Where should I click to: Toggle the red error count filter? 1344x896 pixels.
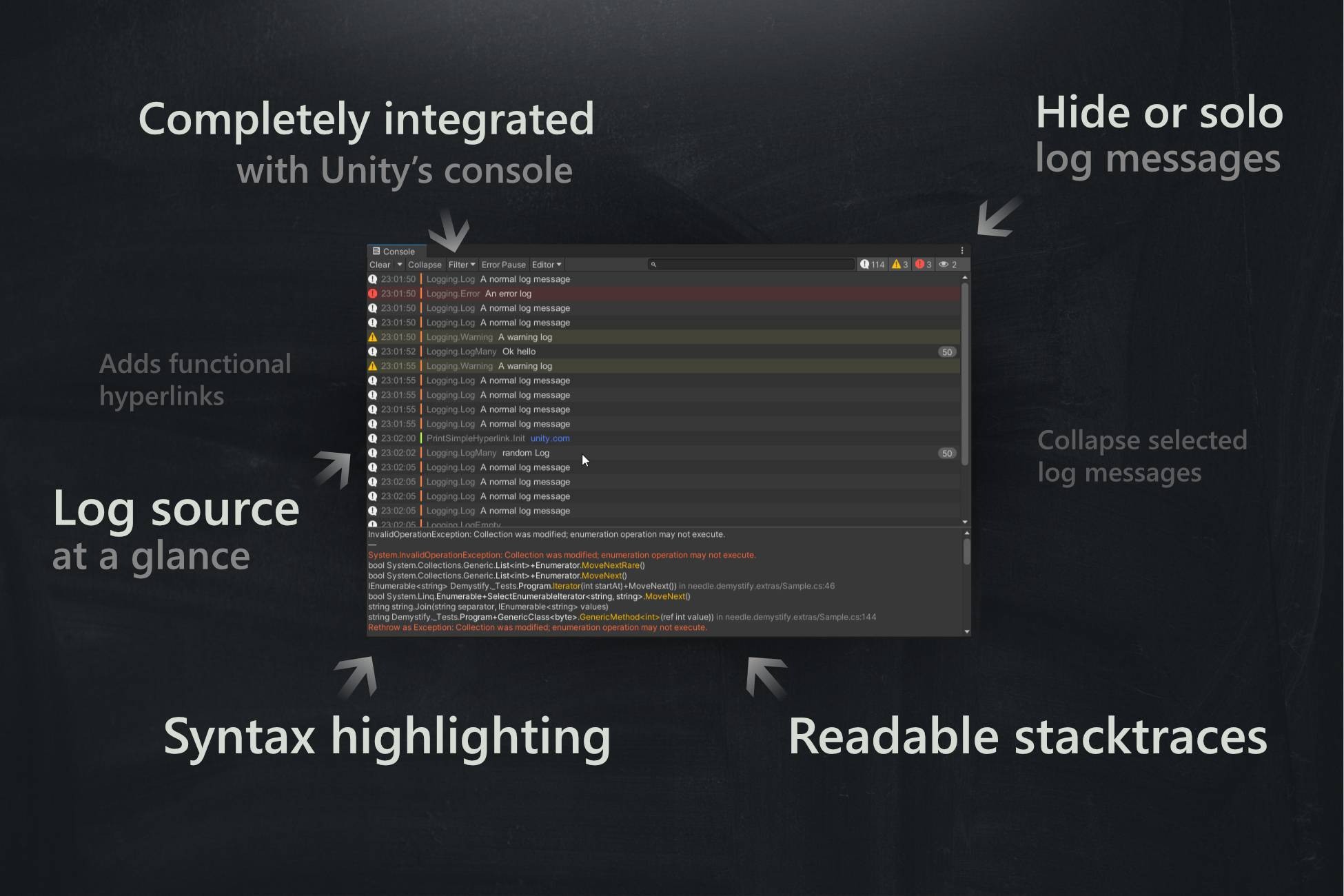tap(923, 265)
